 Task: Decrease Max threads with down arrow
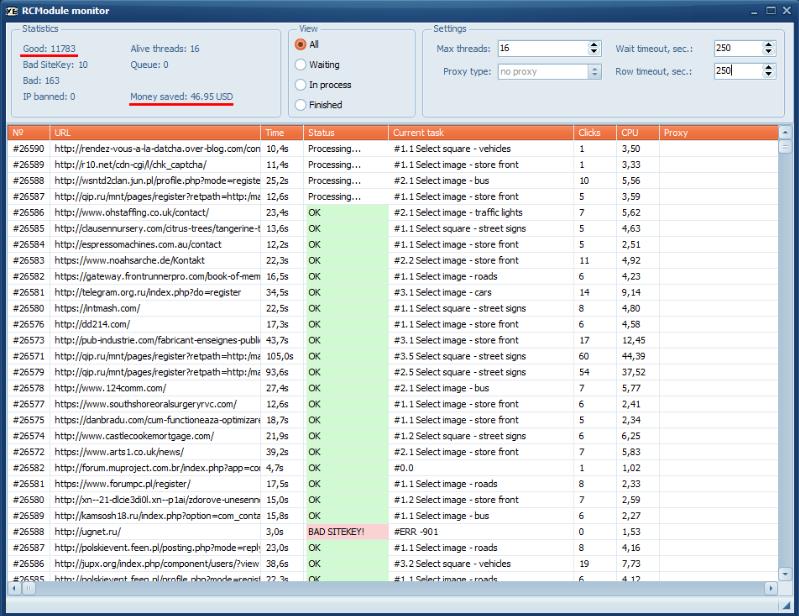pyautogui.click(x=594, y=51)
